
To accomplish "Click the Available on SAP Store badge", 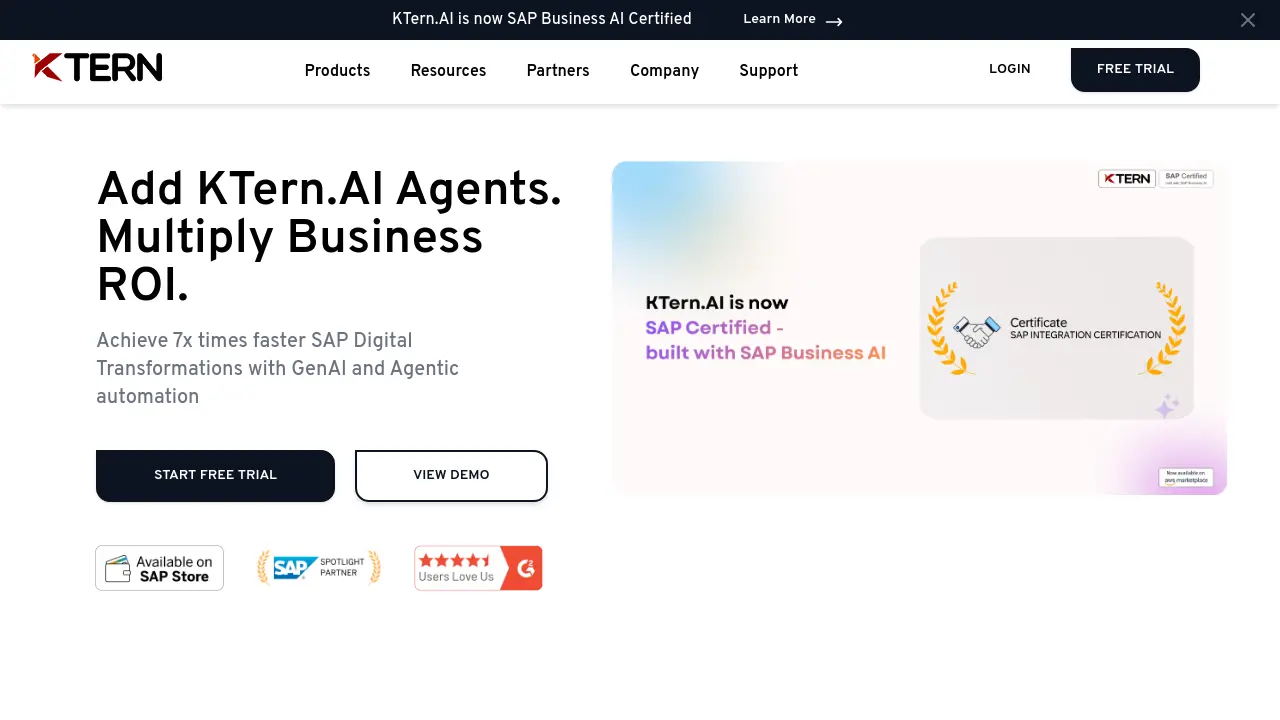I will pos(159,567).
